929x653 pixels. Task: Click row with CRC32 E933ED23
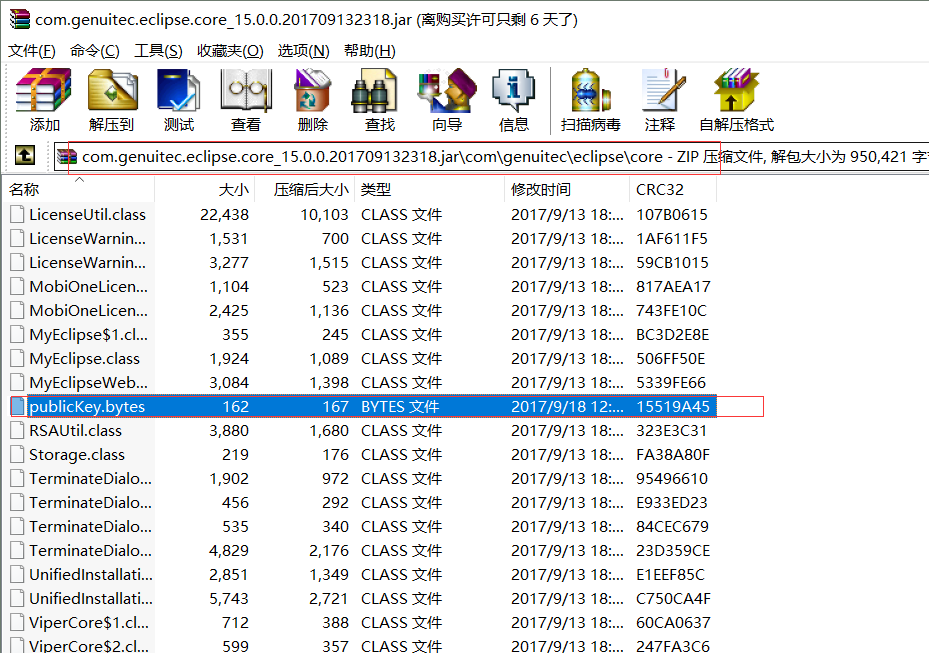coord(360,502)
